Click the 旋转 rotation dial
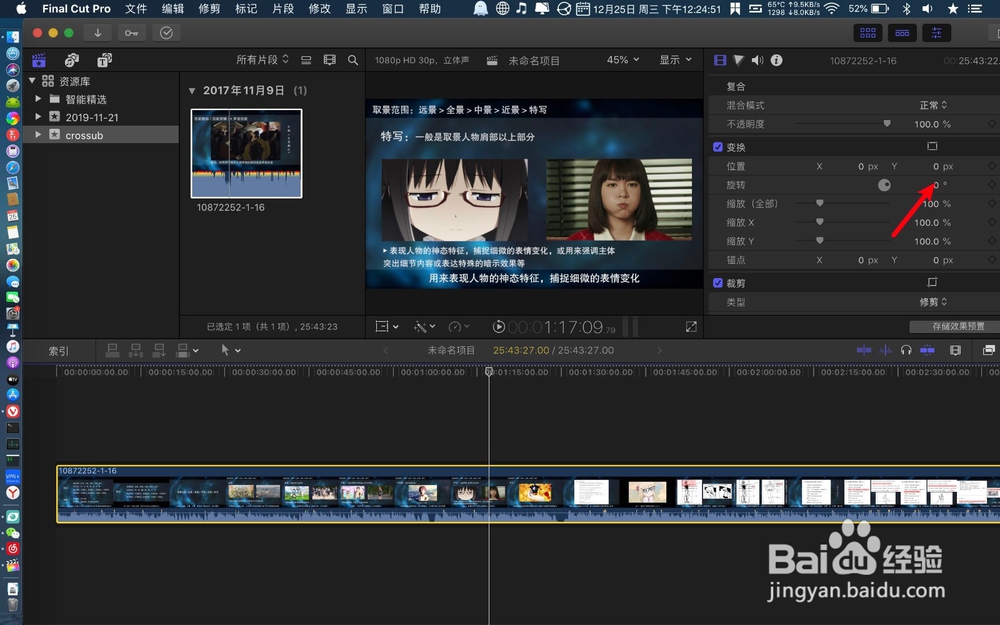 coord(884,185)
